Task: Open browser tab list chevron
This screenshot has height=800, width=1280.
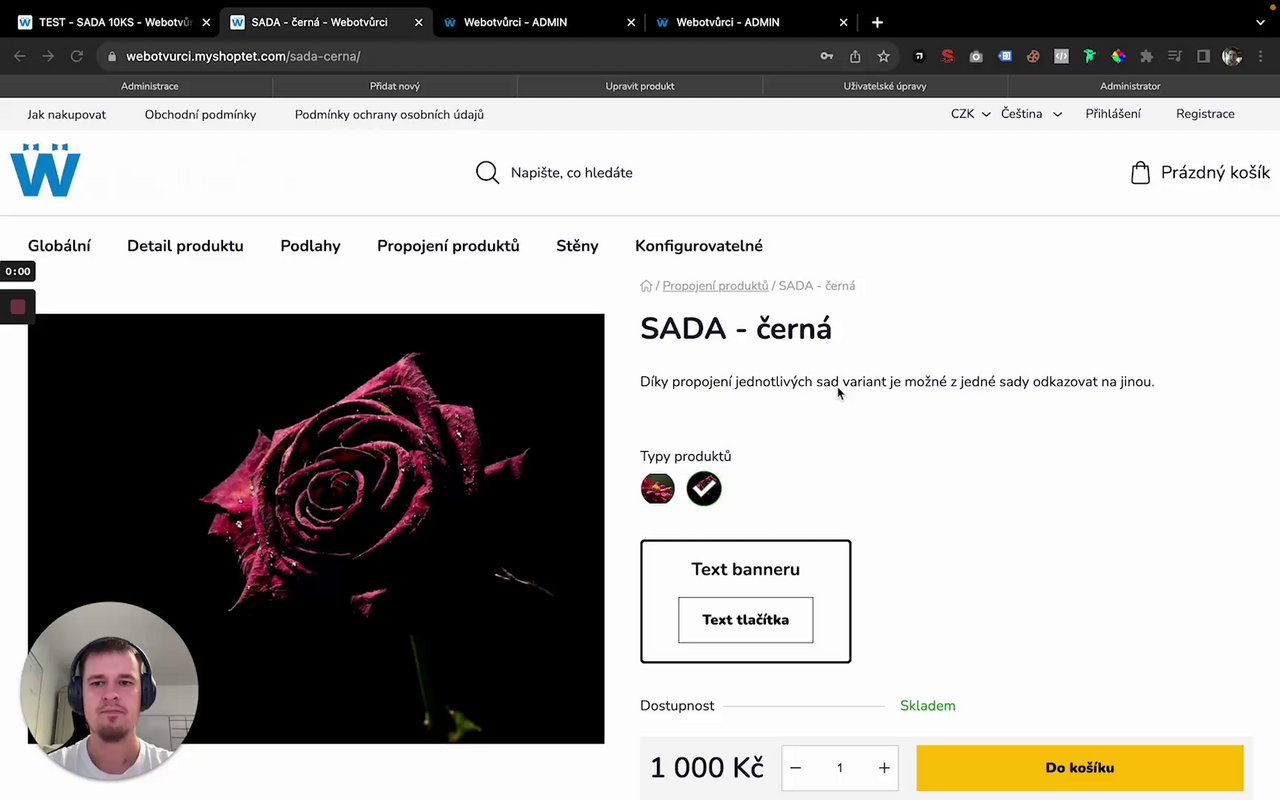Action: (1260, 22)
